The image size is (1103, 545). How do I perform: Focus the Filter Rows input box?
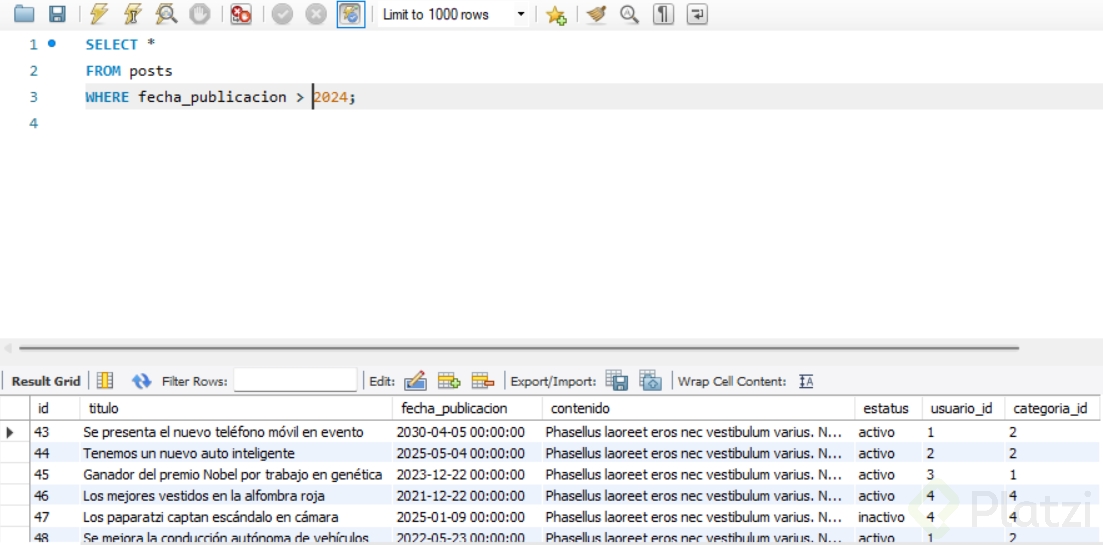click(295, 380)
